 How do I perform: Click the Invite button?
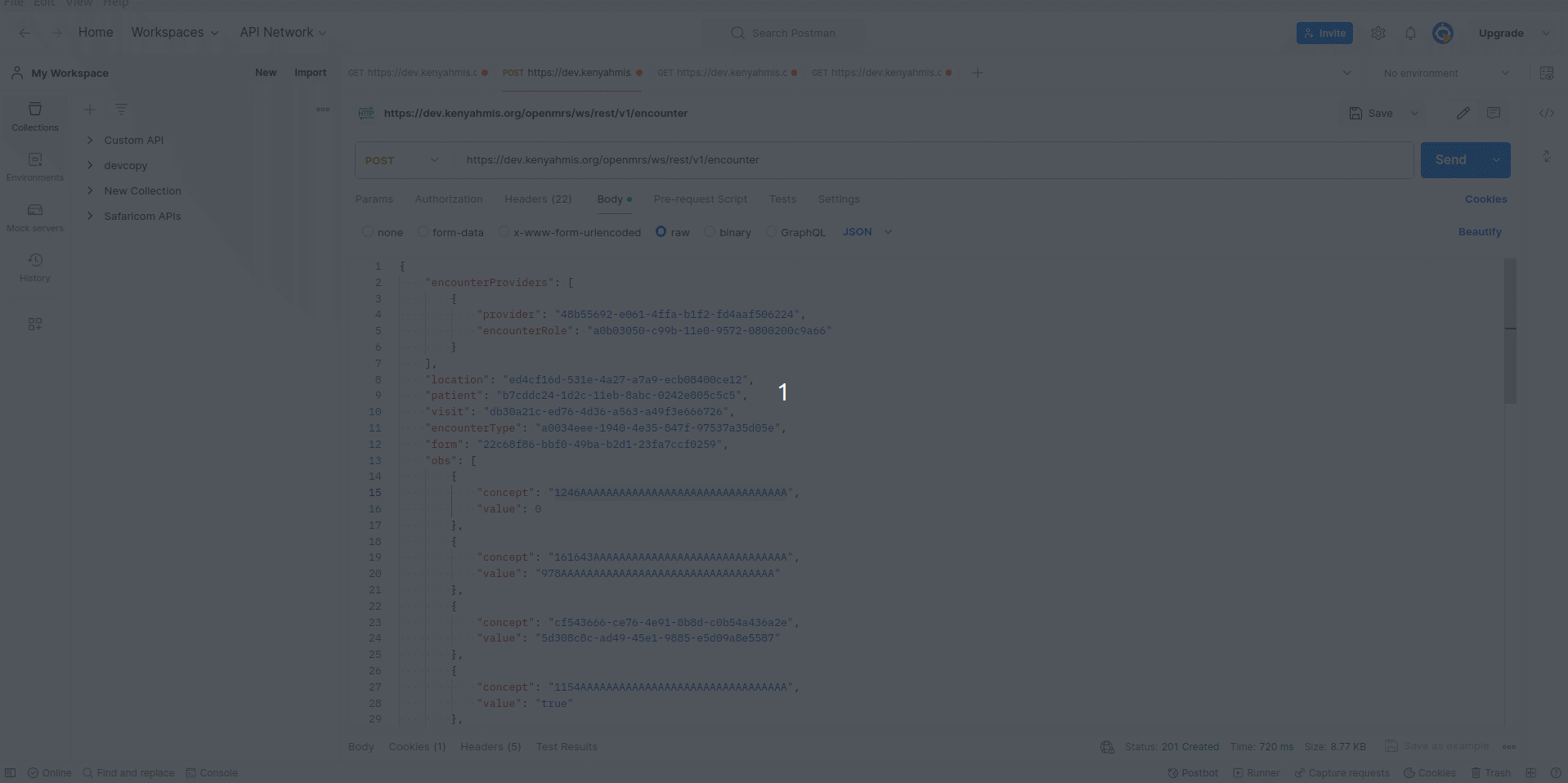pyautogui.click(x=1324, y=34)
